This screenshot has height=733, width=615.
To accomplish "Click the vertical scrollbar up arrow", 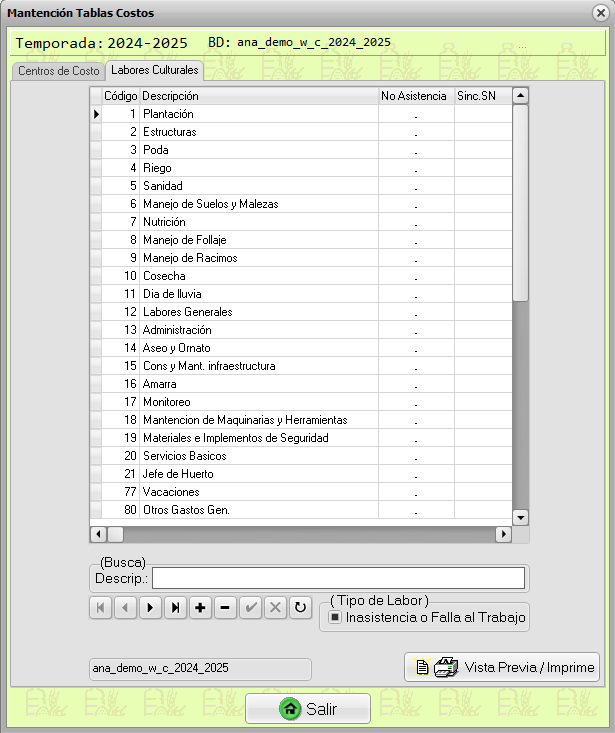I will (520, 96).
